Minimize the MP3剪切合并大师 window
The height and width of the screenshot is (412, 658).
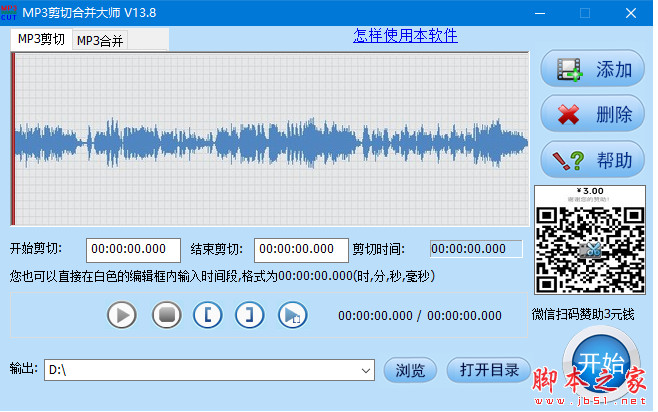pyautogui.click(x=540, y=13)
